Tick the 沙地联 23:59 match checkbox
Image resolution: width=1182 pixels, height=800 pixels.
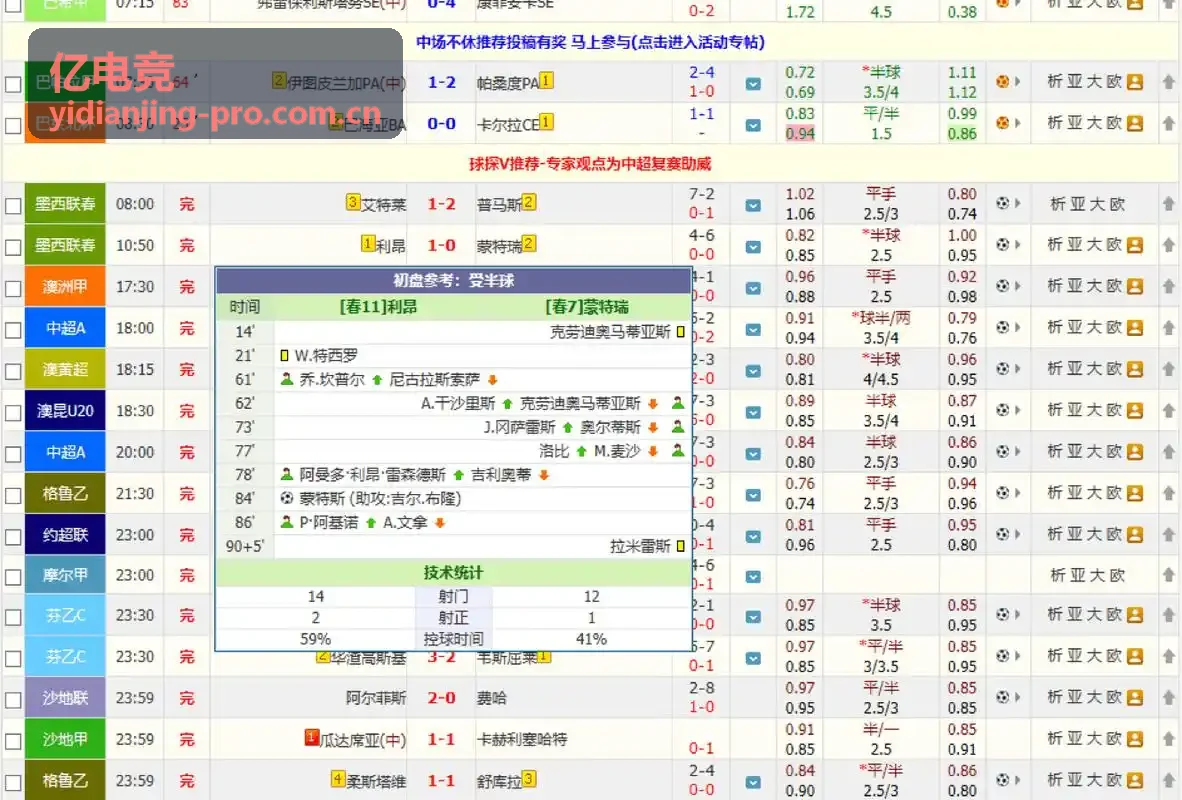pyautogui.click(x=13, y=700)
